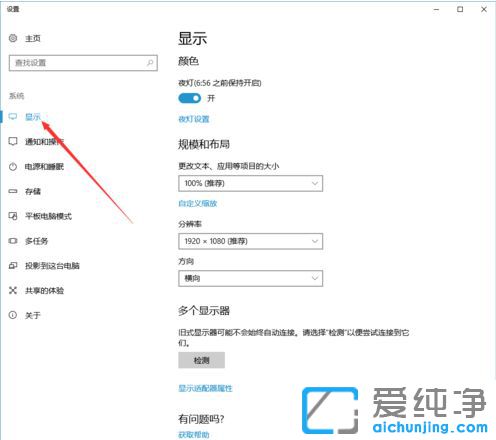
Task: Expand the 100% (推荐) scaling dropdown
Action: (x=250, y=183)
